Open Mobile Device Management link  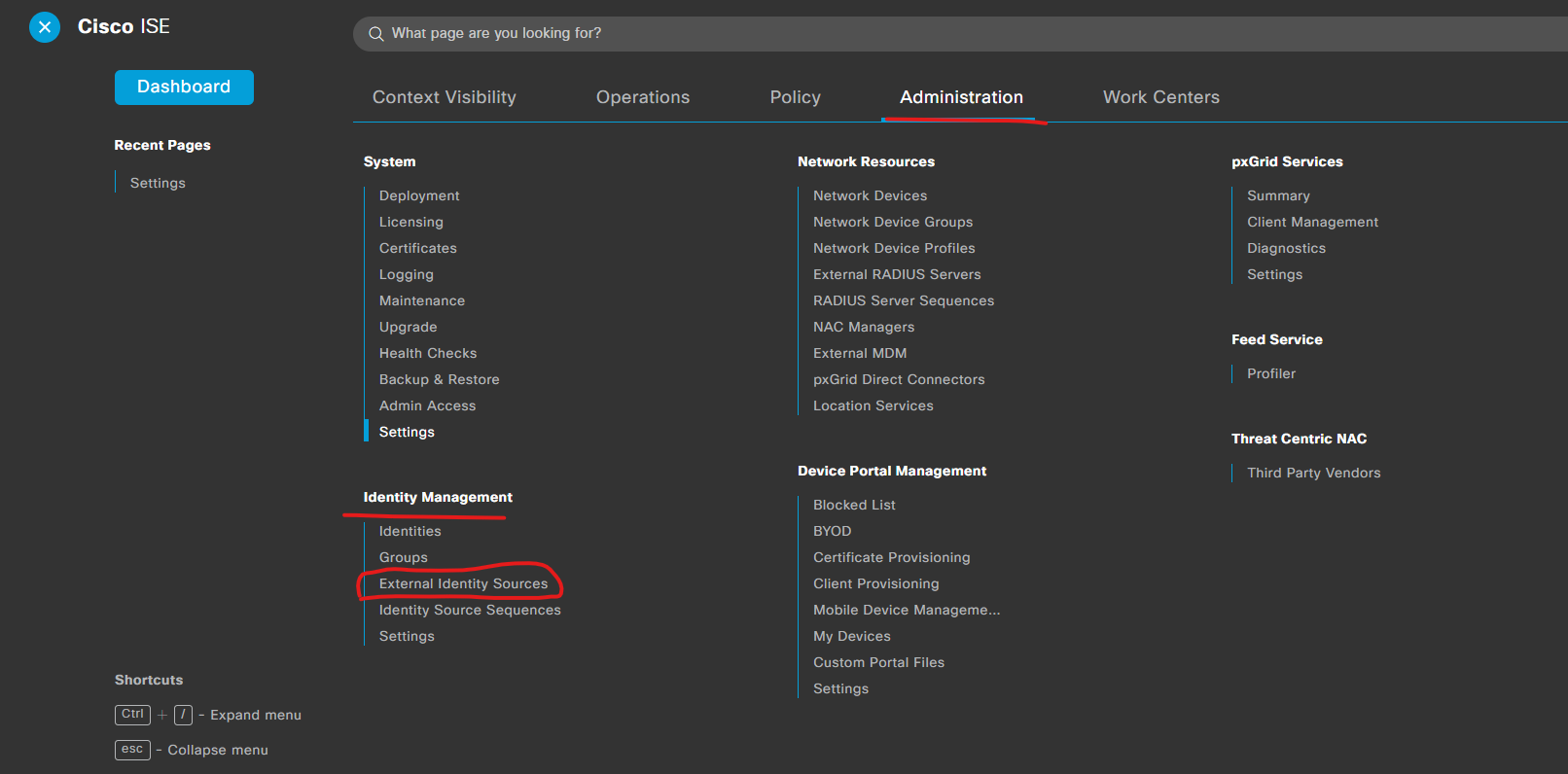(907, 610)
